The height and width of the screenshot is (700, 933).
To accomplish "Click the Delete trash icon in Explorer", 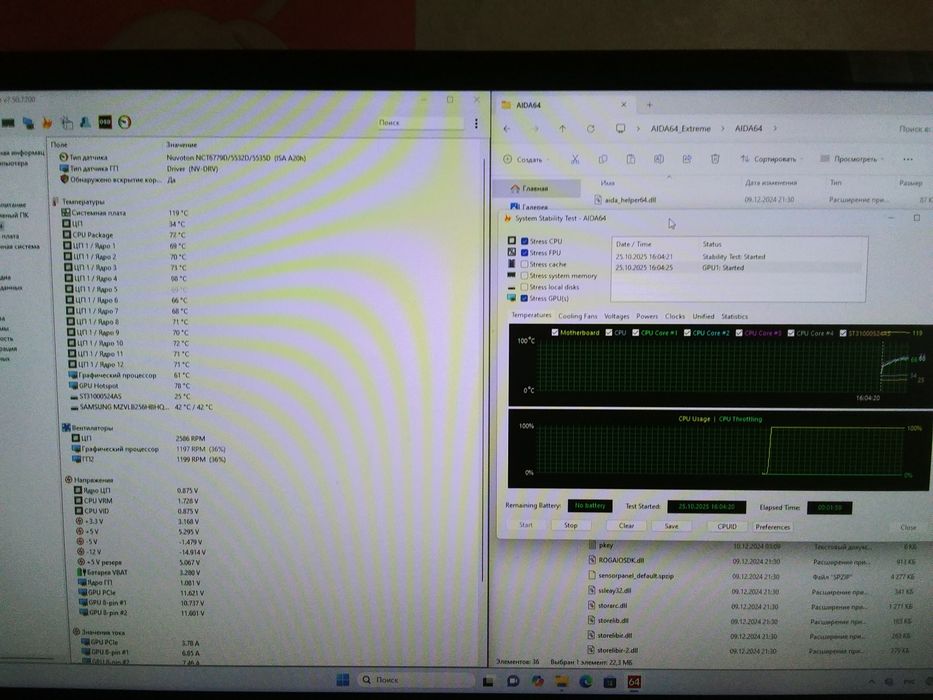I will pos(715,159).
